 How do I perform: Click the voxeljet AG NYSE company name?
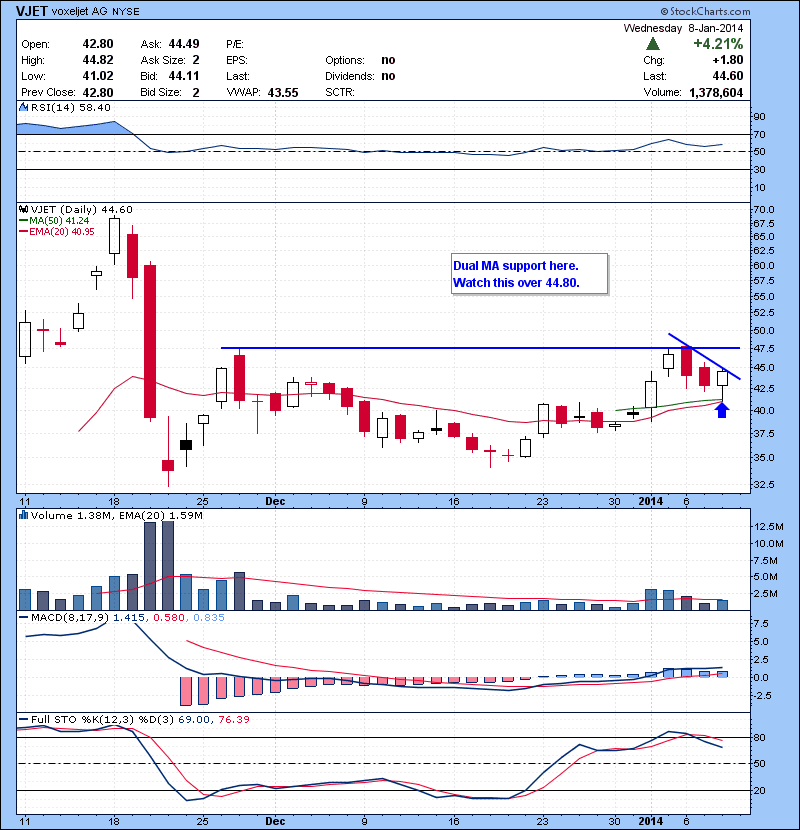96,12
